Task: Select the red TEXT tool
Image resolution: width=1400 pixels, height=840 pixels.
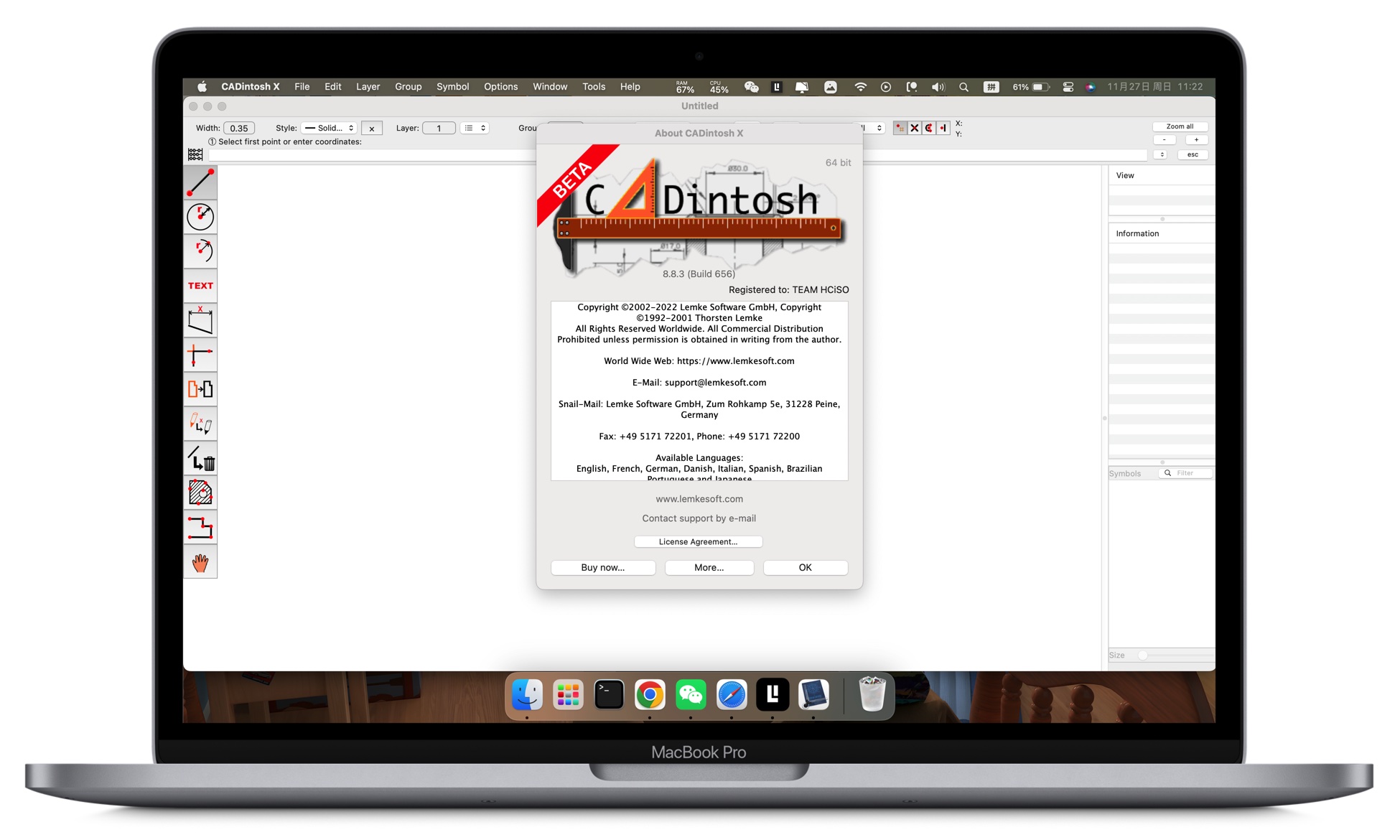Action: pos(200,286)
